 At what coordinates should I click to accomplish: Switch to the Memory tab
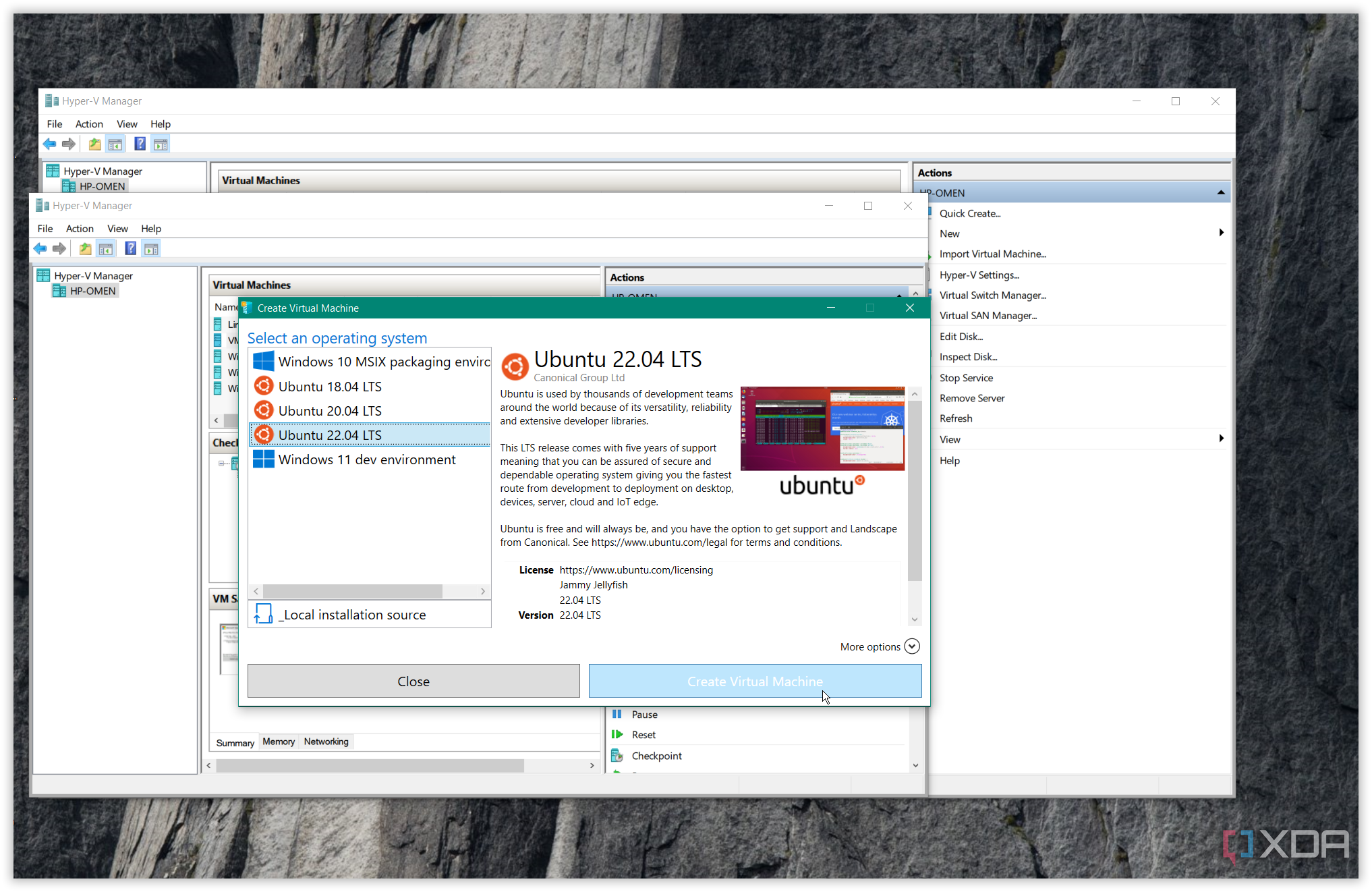(279, 742)
